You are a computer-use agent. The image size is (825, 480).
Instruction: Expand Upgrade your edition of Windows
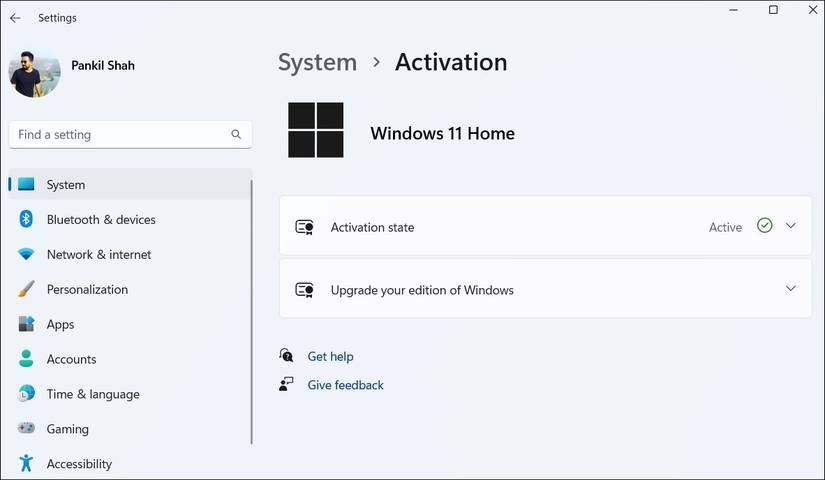pos(790,289)
